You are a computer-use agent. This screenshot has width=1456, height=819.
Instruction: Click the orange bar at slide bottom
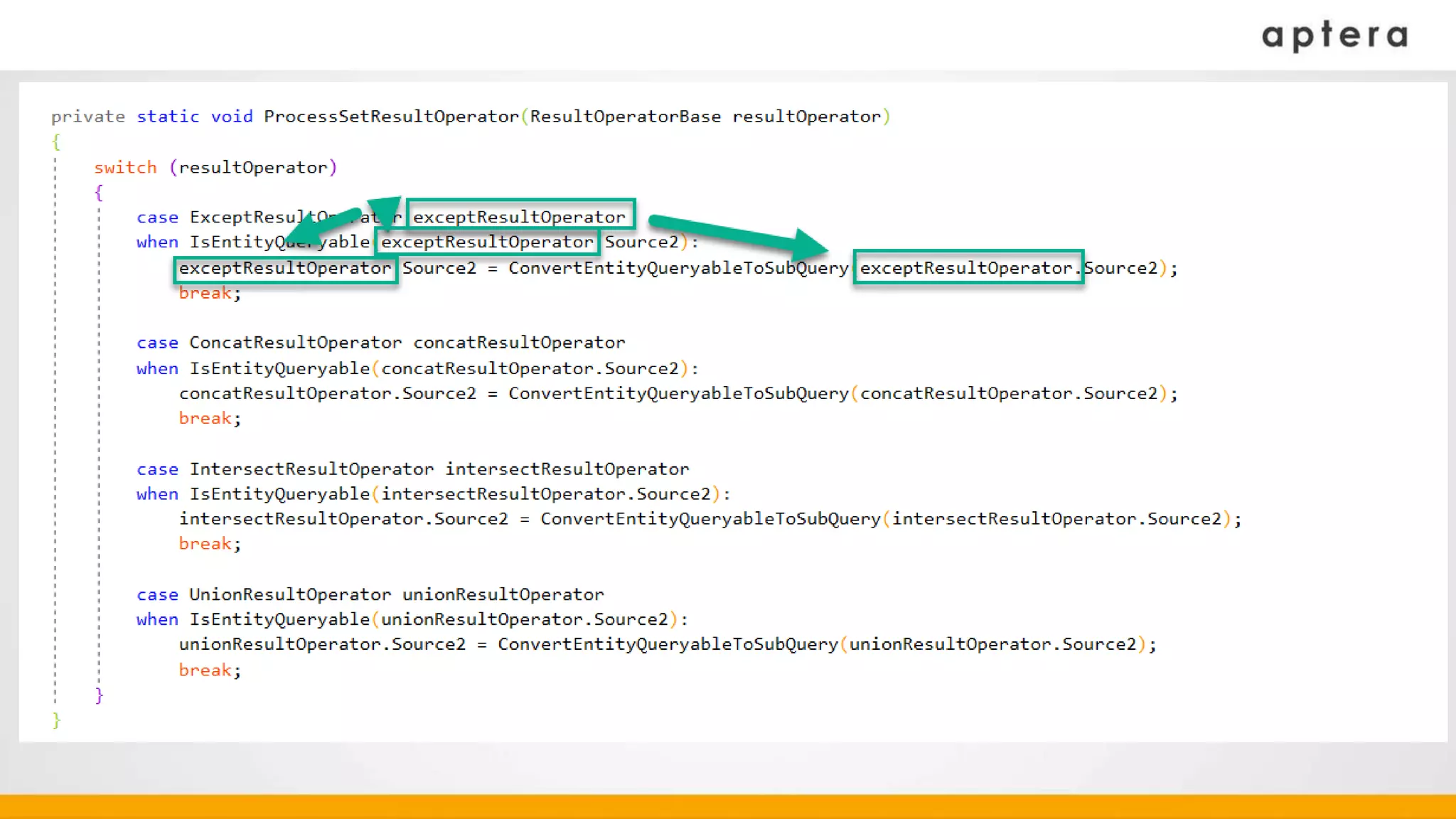tap(728, 806)
